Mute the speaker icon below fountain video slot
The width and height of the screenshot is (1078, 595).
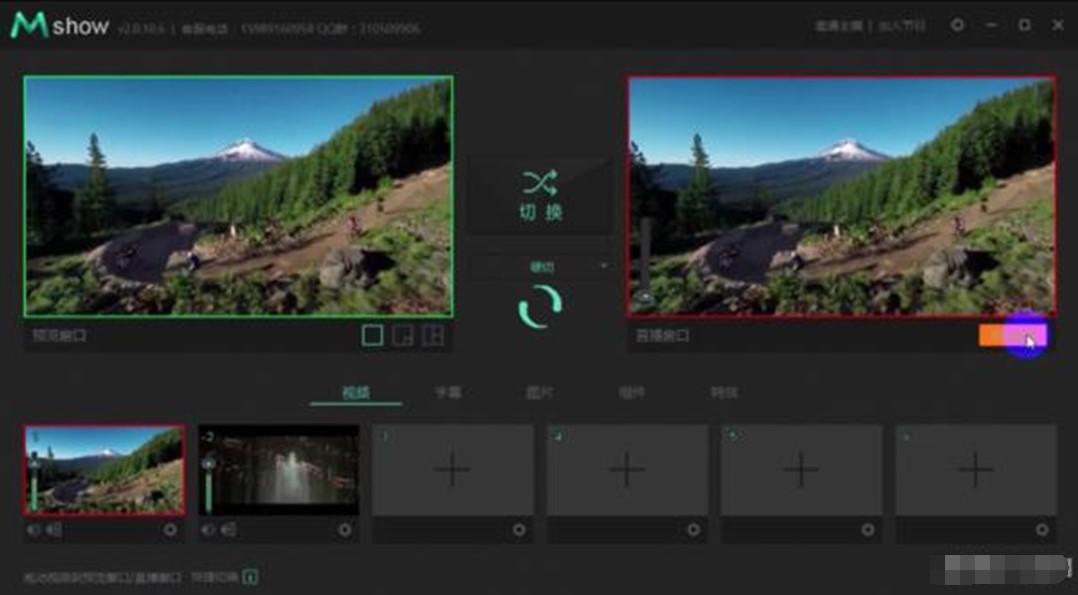(208, 530)
